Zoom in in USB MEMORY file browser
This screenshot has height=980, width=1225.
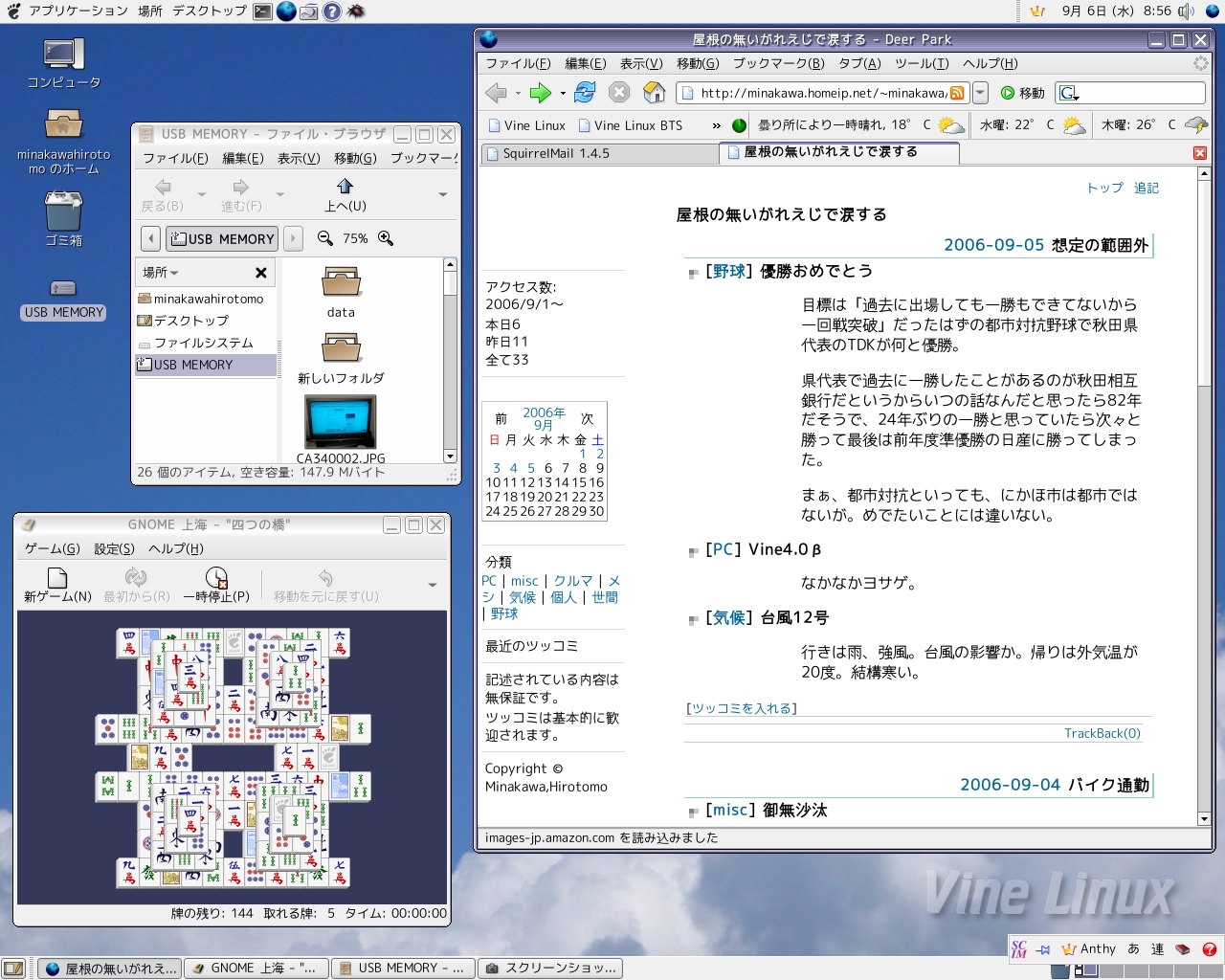(x=386, y=238)
